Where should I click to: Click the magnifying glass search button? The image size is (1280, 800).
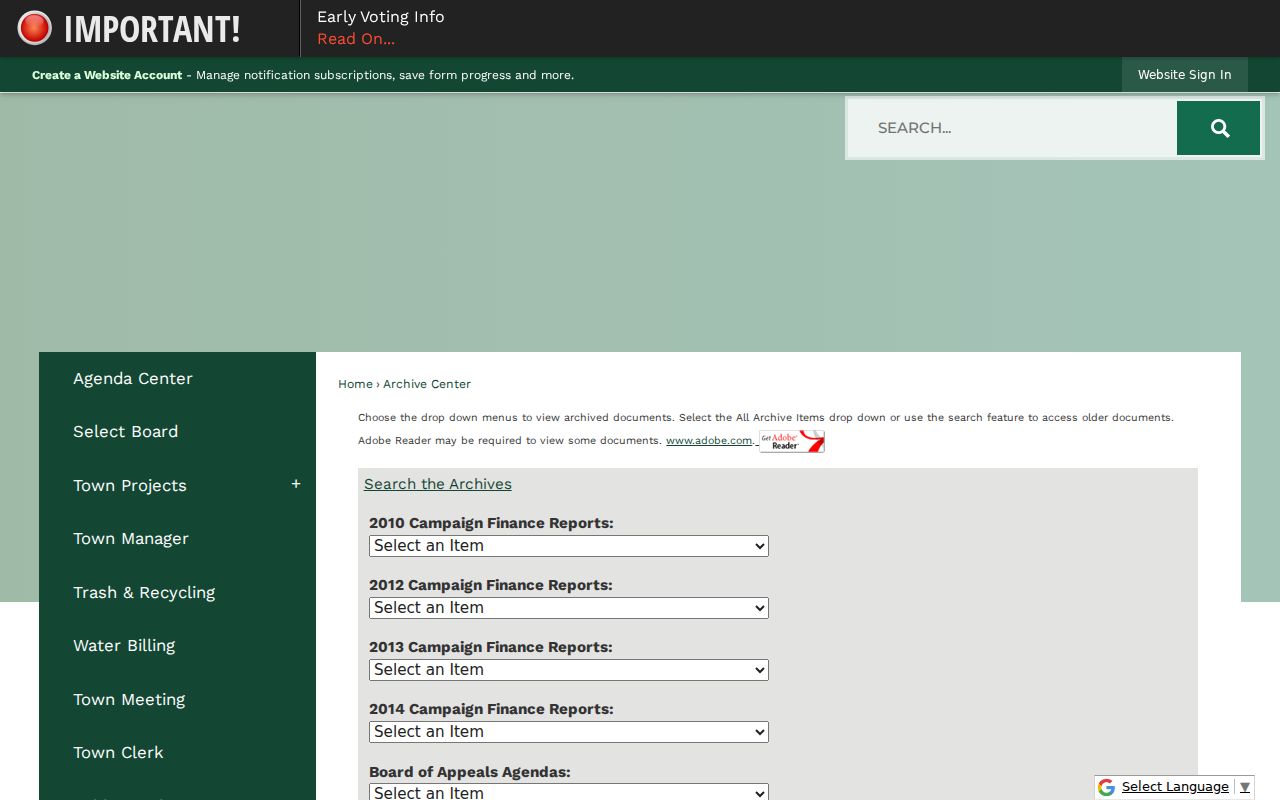coord(1218,128)
